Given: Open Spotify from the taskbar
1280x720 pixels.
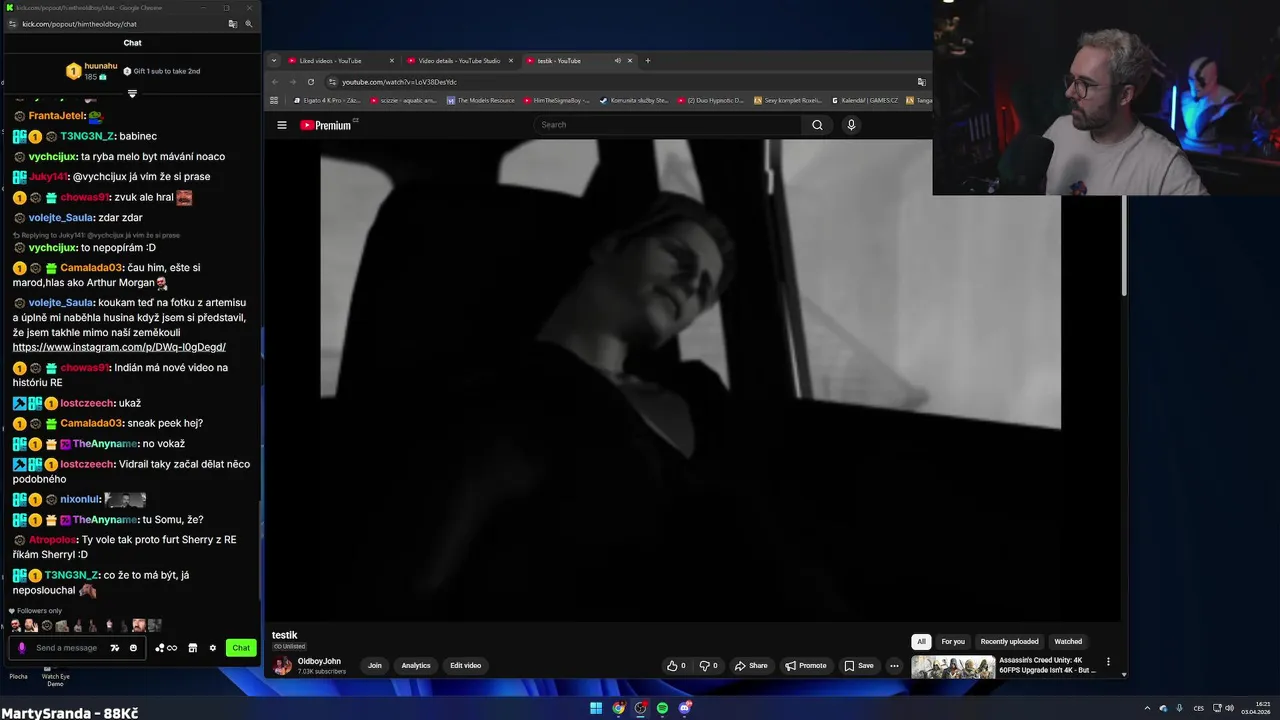Looking at the screenshot, I should pos(662,708).
